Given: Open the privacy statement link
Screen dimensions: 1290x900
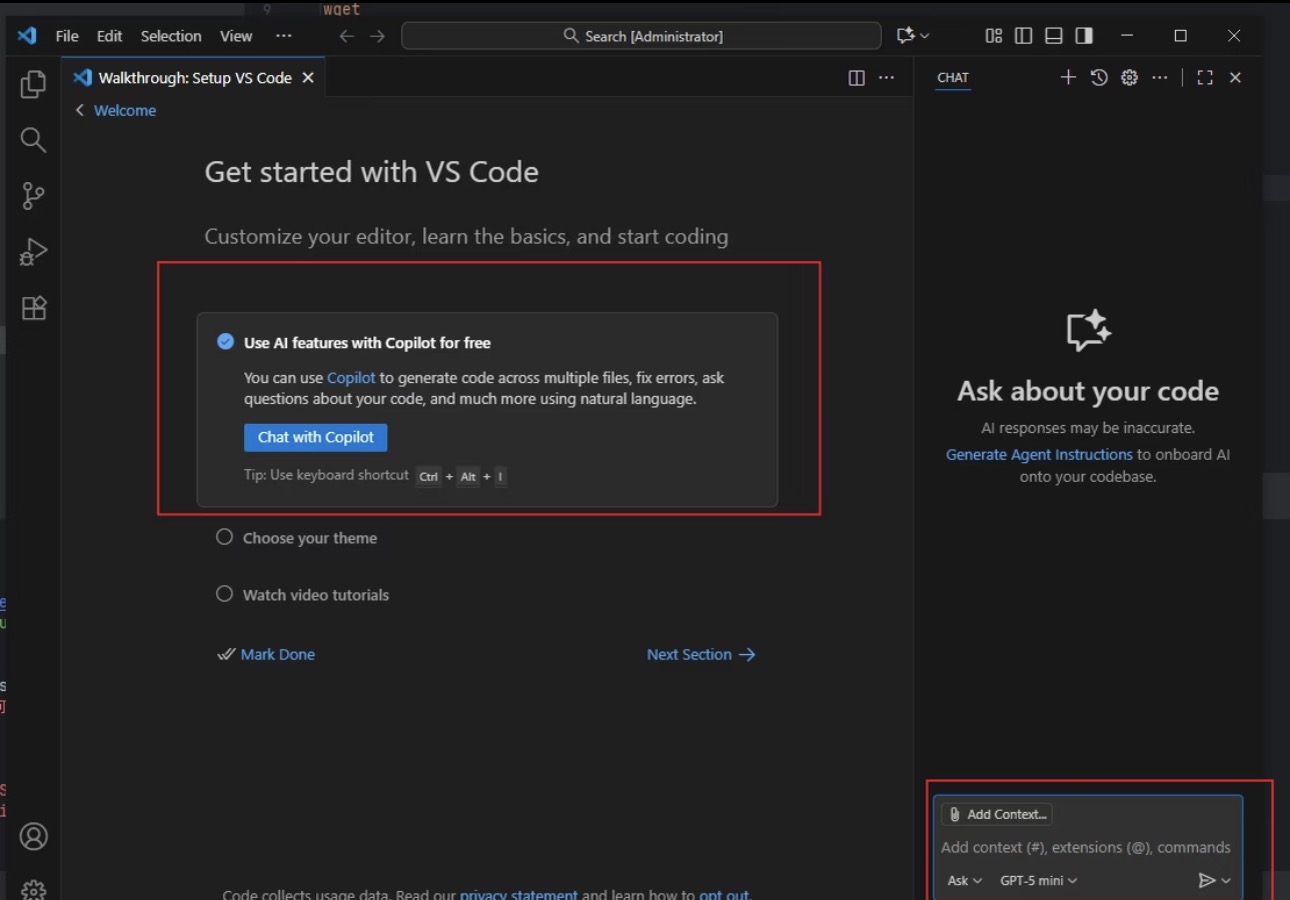Looking at the screenshot, I should (518, 893).
